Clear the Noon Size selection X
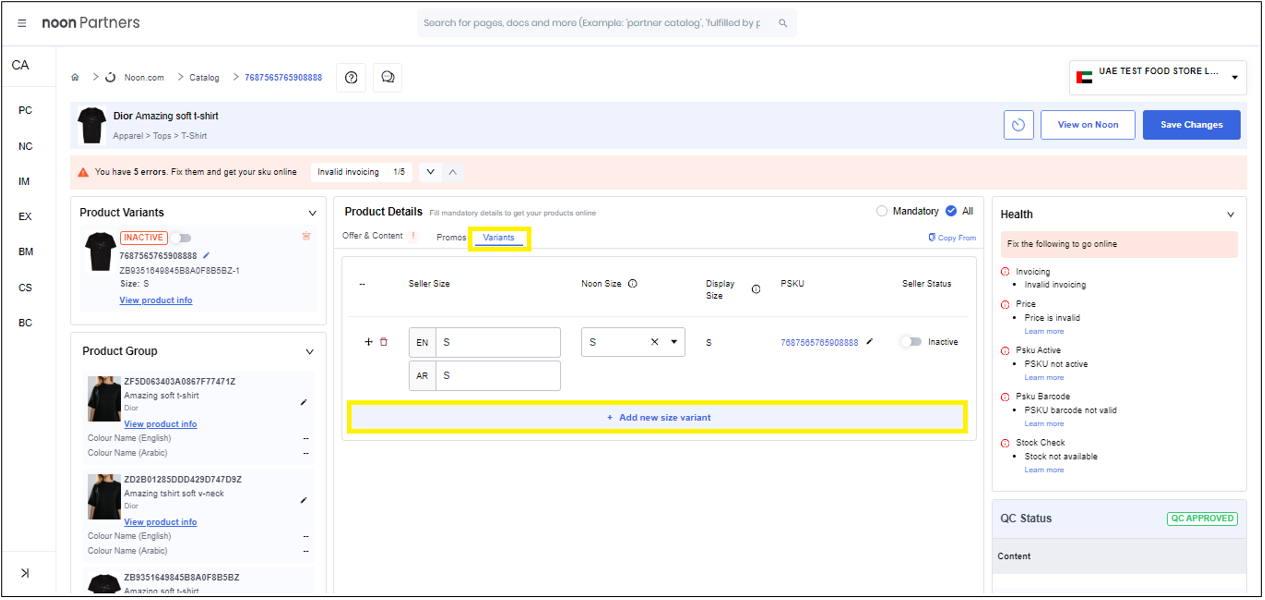Screen dimensions: 1265x600 tap(655, 342)
